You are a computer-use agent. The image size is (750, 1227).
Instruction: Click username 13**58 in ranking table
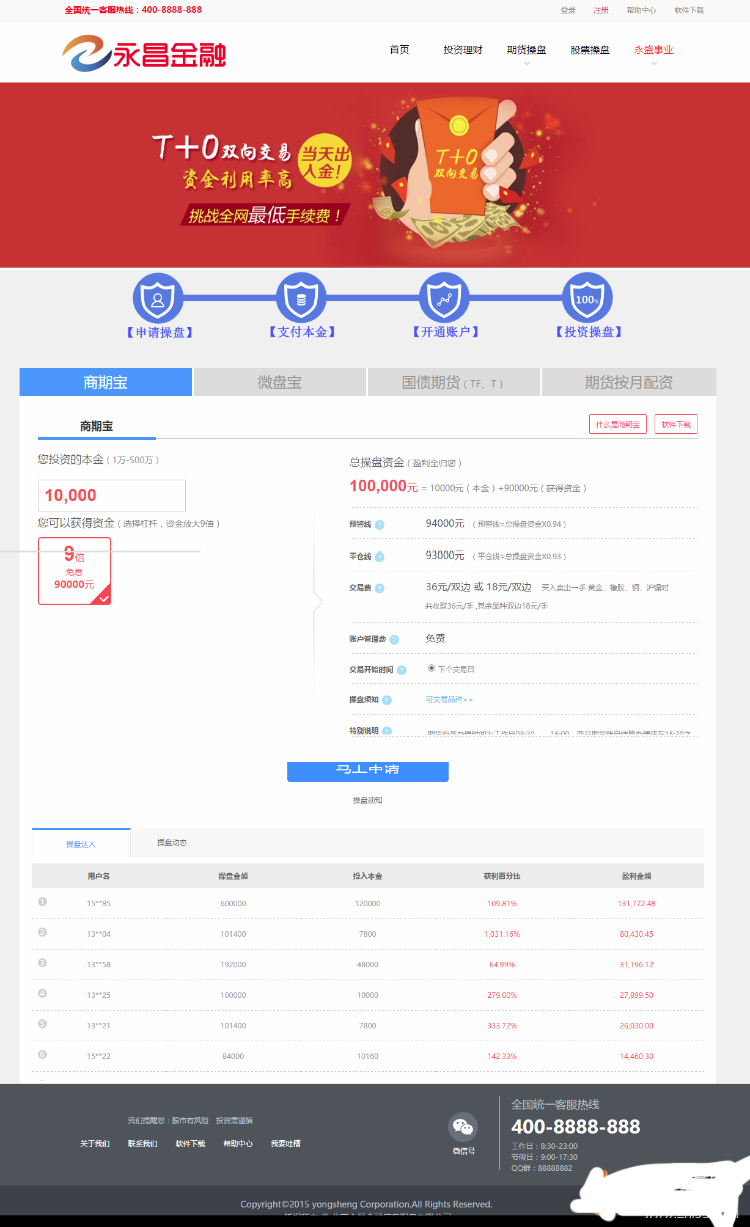[98, 964]
